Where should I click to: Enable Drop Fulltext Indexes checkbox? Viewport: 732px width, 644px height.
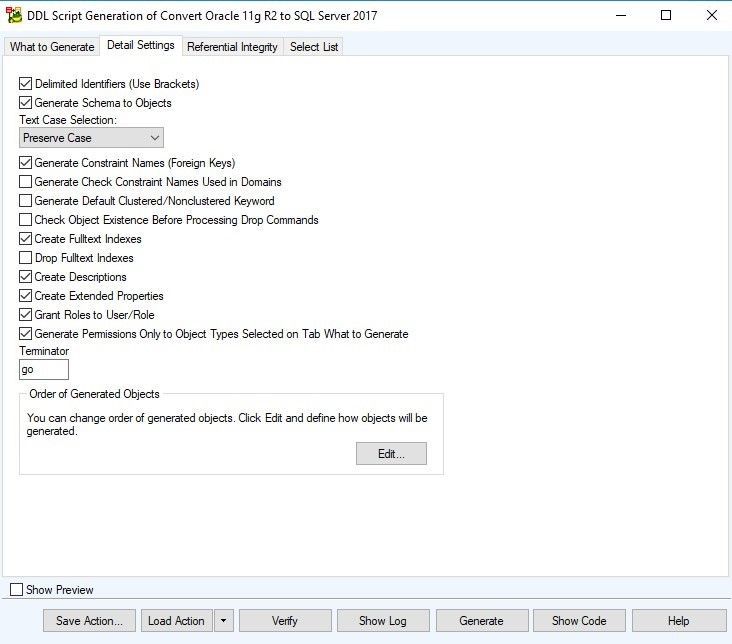coord(26,258)
